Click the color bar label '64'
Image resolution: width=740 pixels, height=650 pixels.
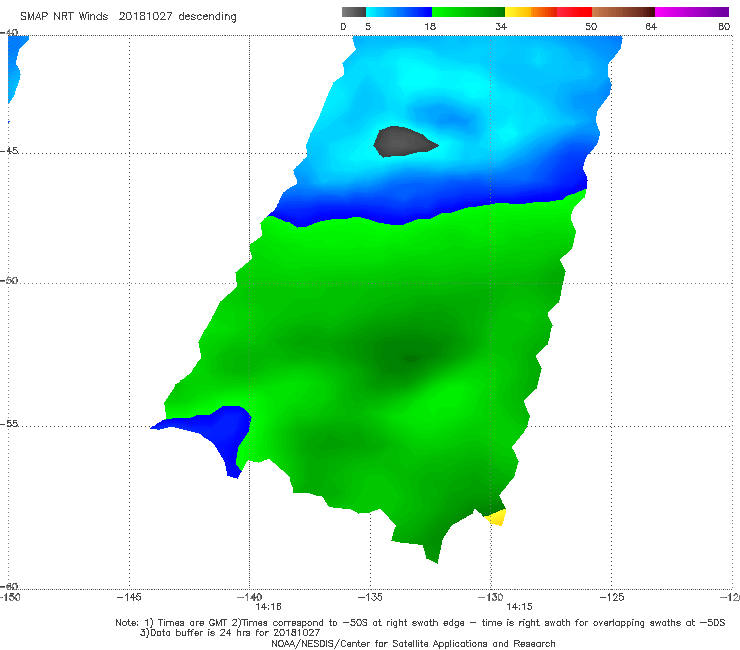[x=651, y=26]
